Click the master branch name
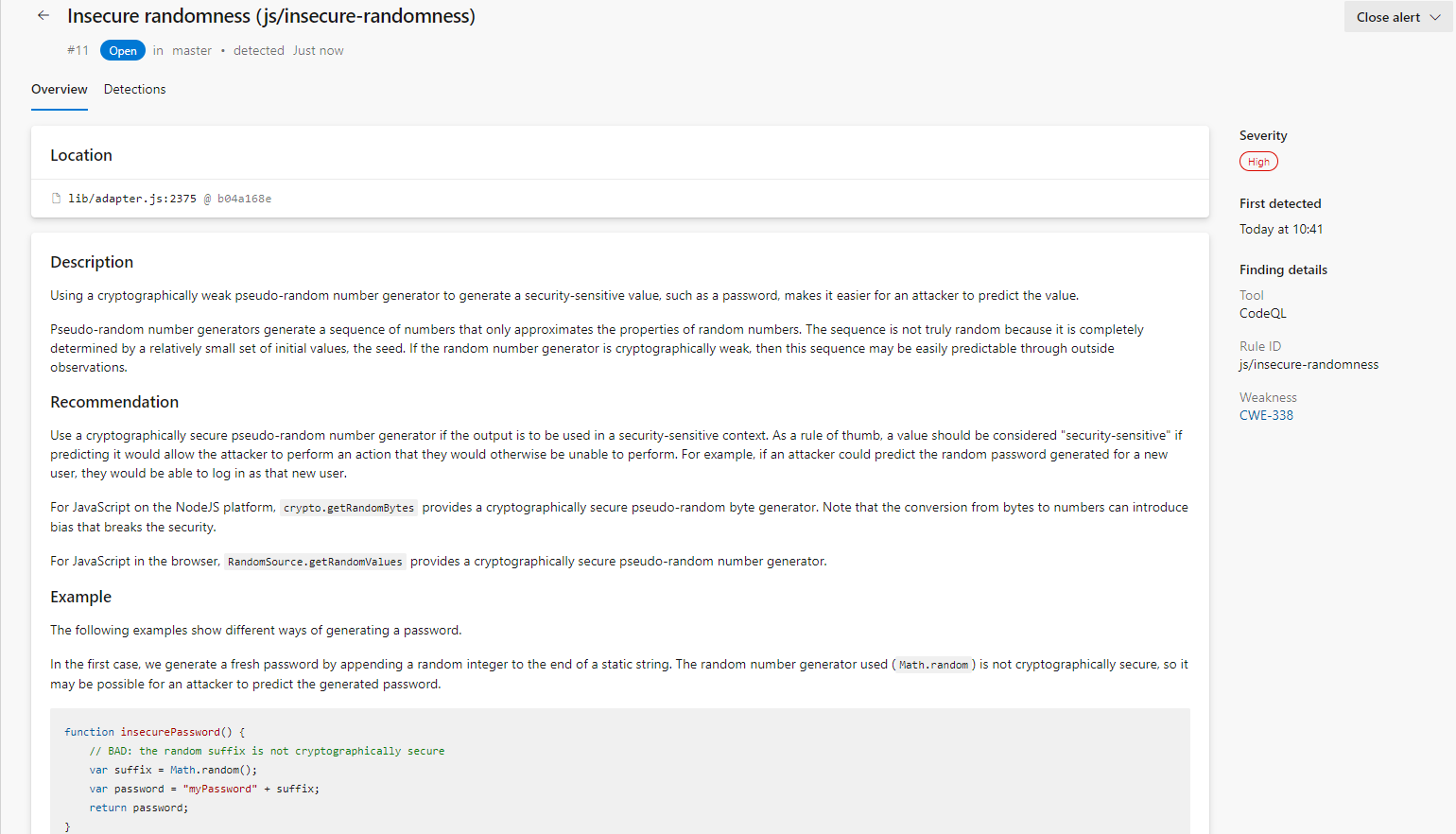1456x834 pixels. click(x=192, y=51)
